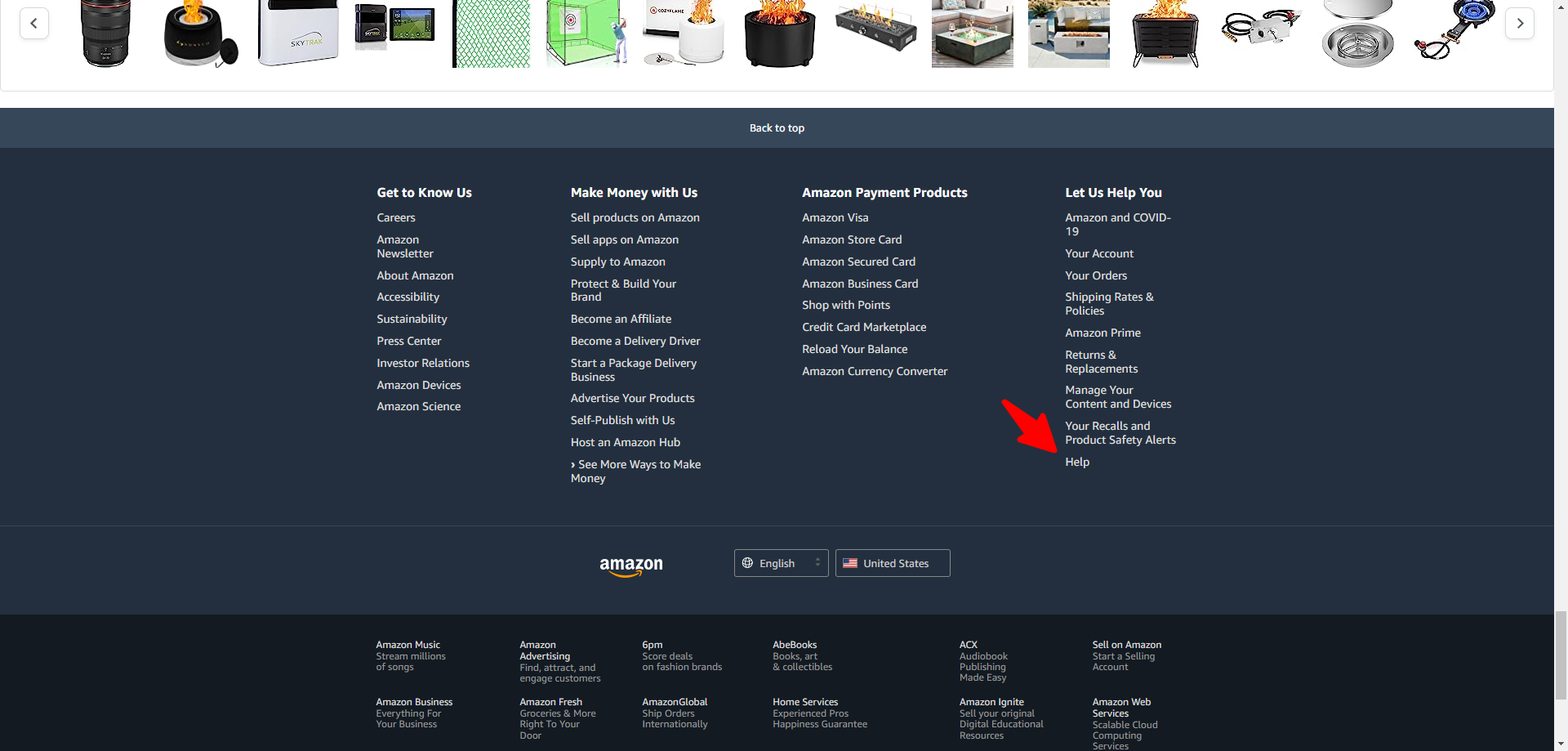Open Shop with Points link
1568x751 pixels.
(x=846, y=305)
